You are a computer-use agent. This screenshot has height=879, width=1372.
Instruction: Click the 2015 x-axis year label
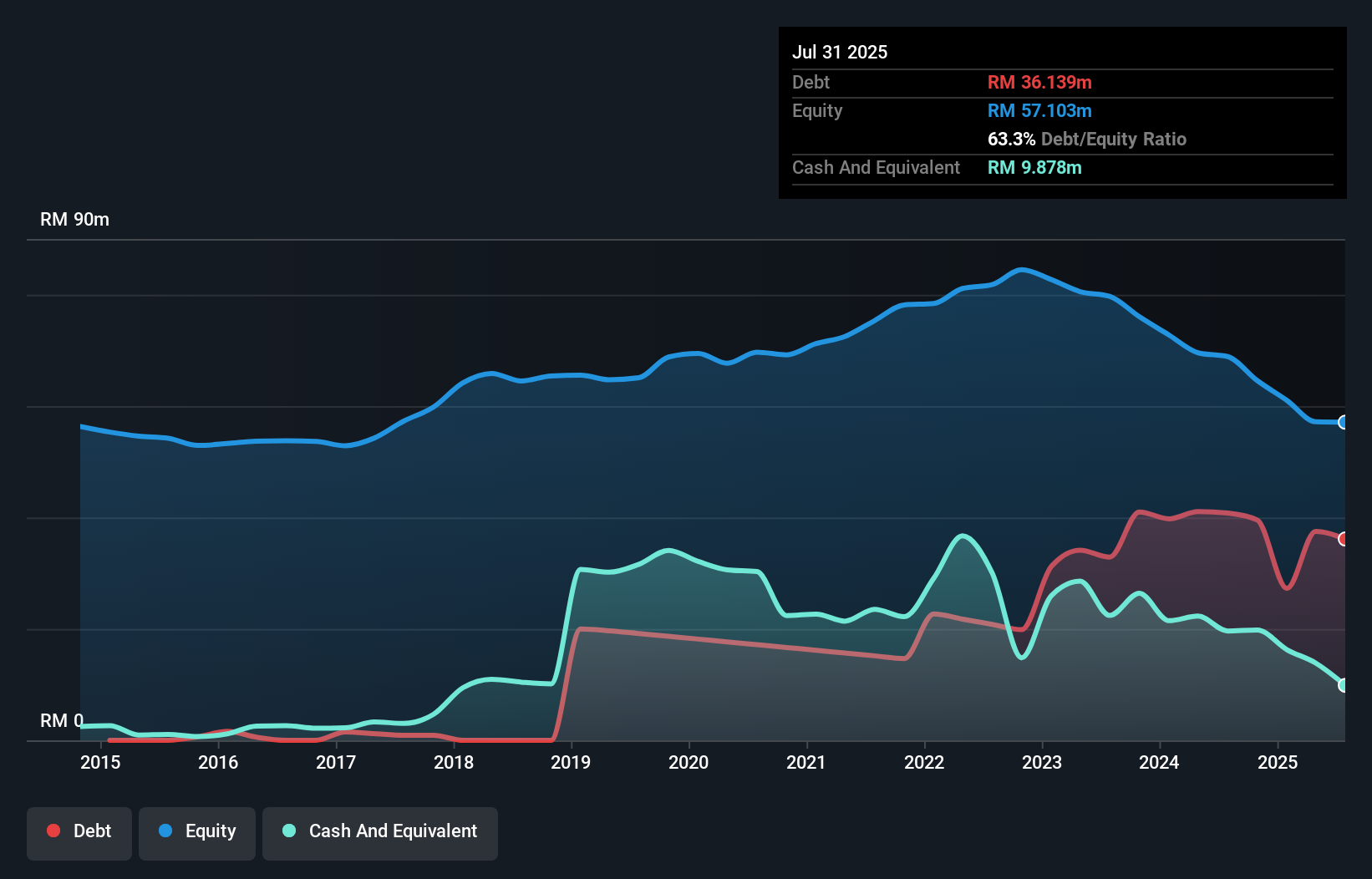coord(100,762)
